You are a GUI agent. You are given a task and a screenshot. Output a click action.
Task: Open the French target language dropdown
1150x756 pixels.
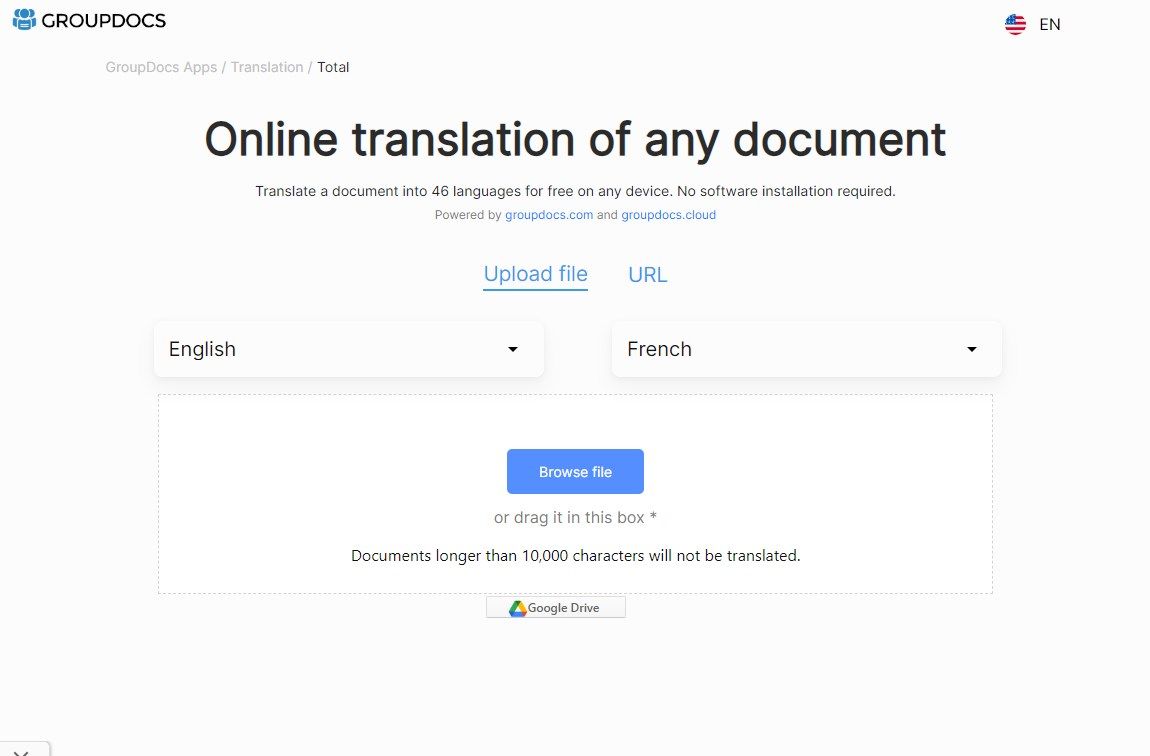[807, 349]
